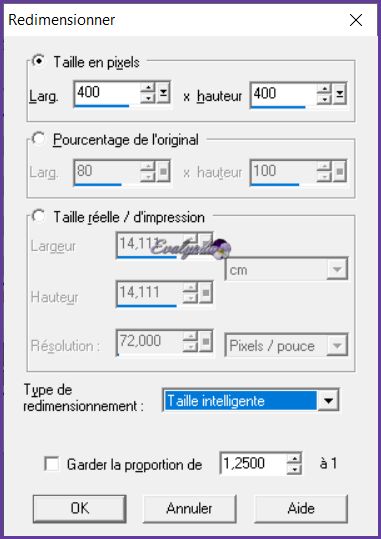The image size is (381, 539).
Task: Decrease the Garder la proportion value
Action: [x=294, y=469]
